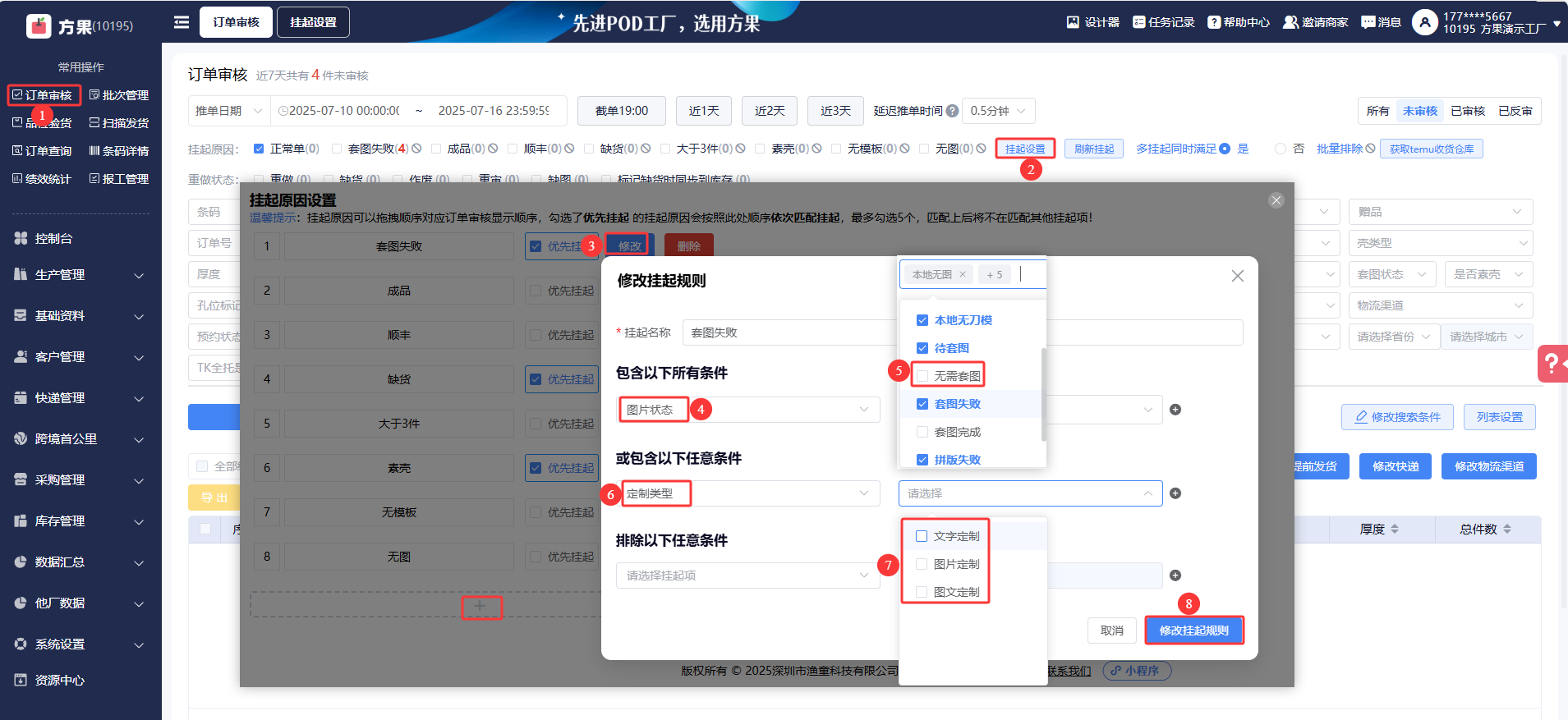Screen dimensions: 1568x720
Task: Open the floating red question mark help
Action: [1552, 363]
